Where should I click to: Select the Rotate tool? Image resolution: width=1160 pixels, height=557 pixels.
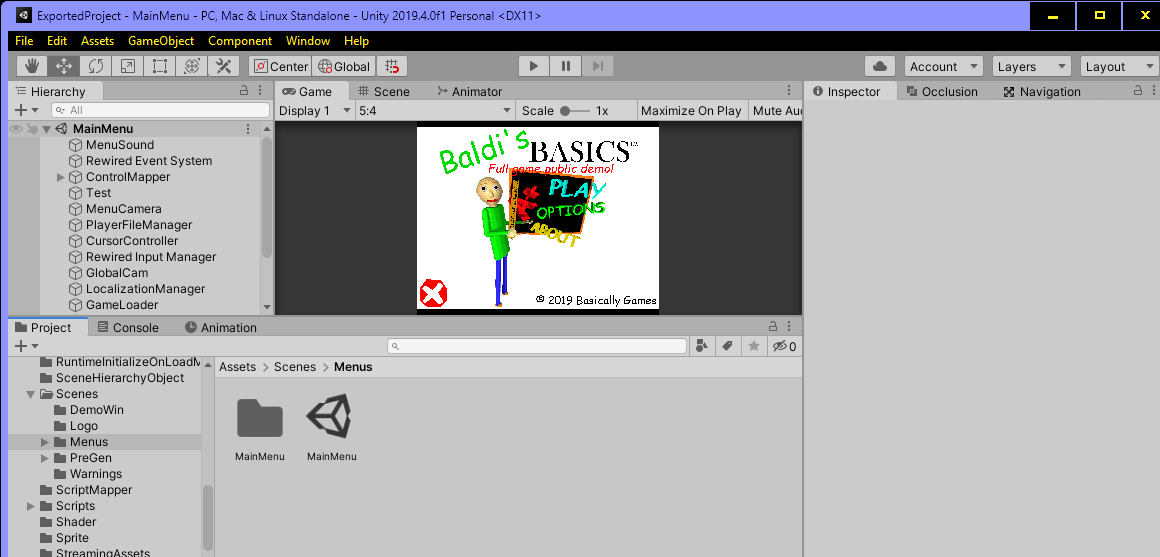tap(95, 66)
